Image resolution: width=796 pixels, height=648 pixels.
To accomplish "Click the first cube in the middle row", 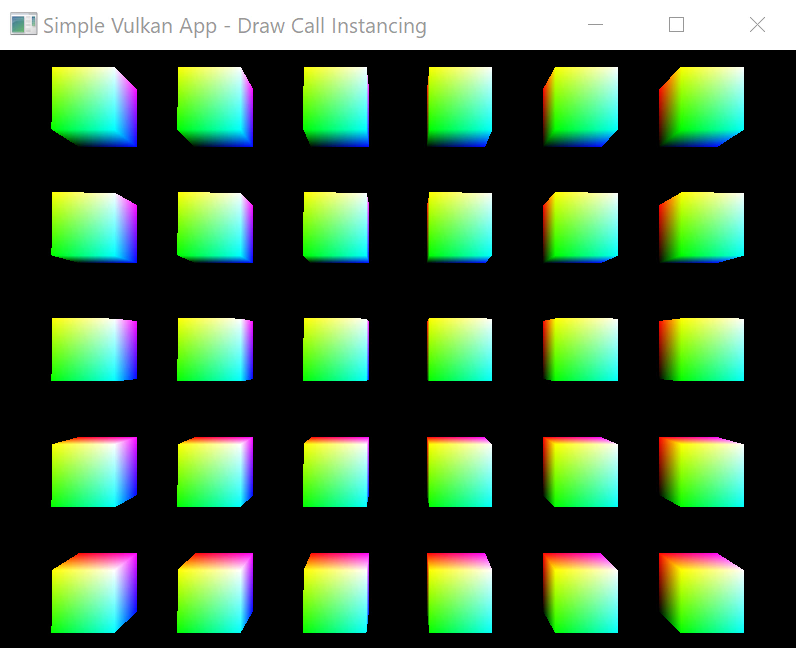I will pyautogui.click(x=94, y=350).
